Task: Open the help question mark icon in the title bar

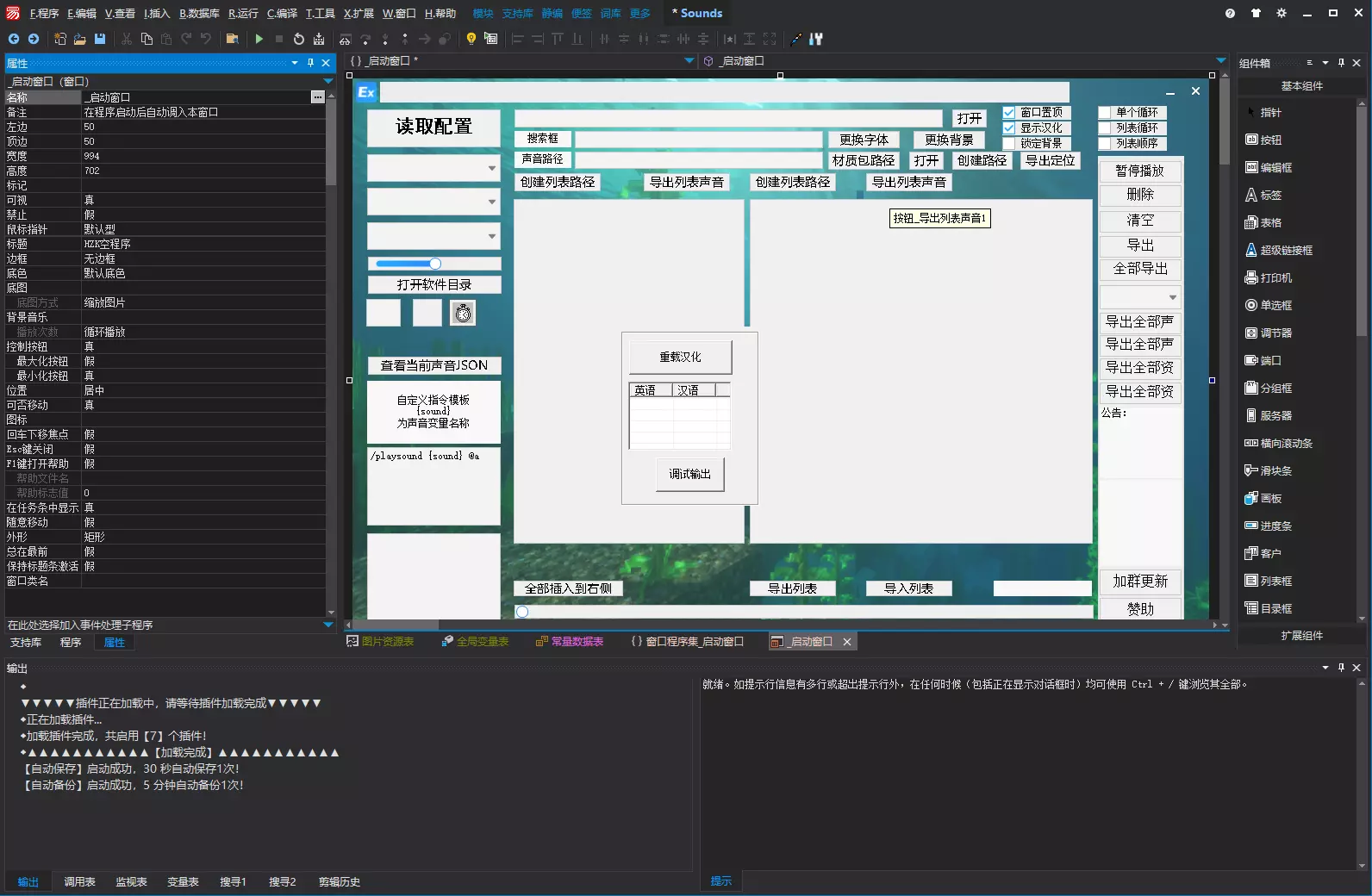Action: coord(1230,13)
